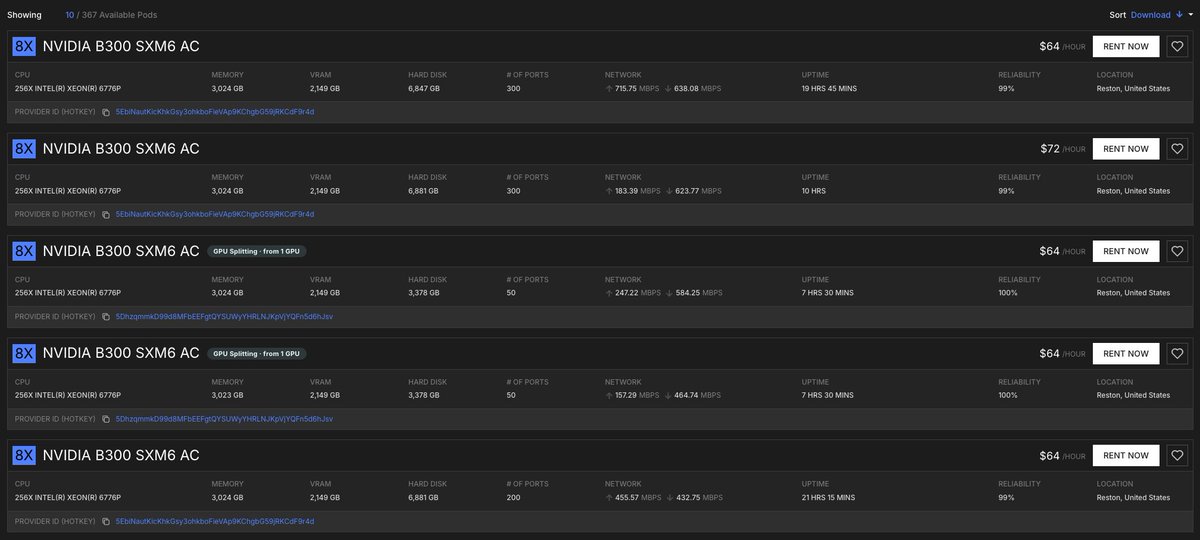The image size is (1200, 540).
Task: Open provider ID link of 6,847 GB disk pod
Action: (x=215, y=112)
